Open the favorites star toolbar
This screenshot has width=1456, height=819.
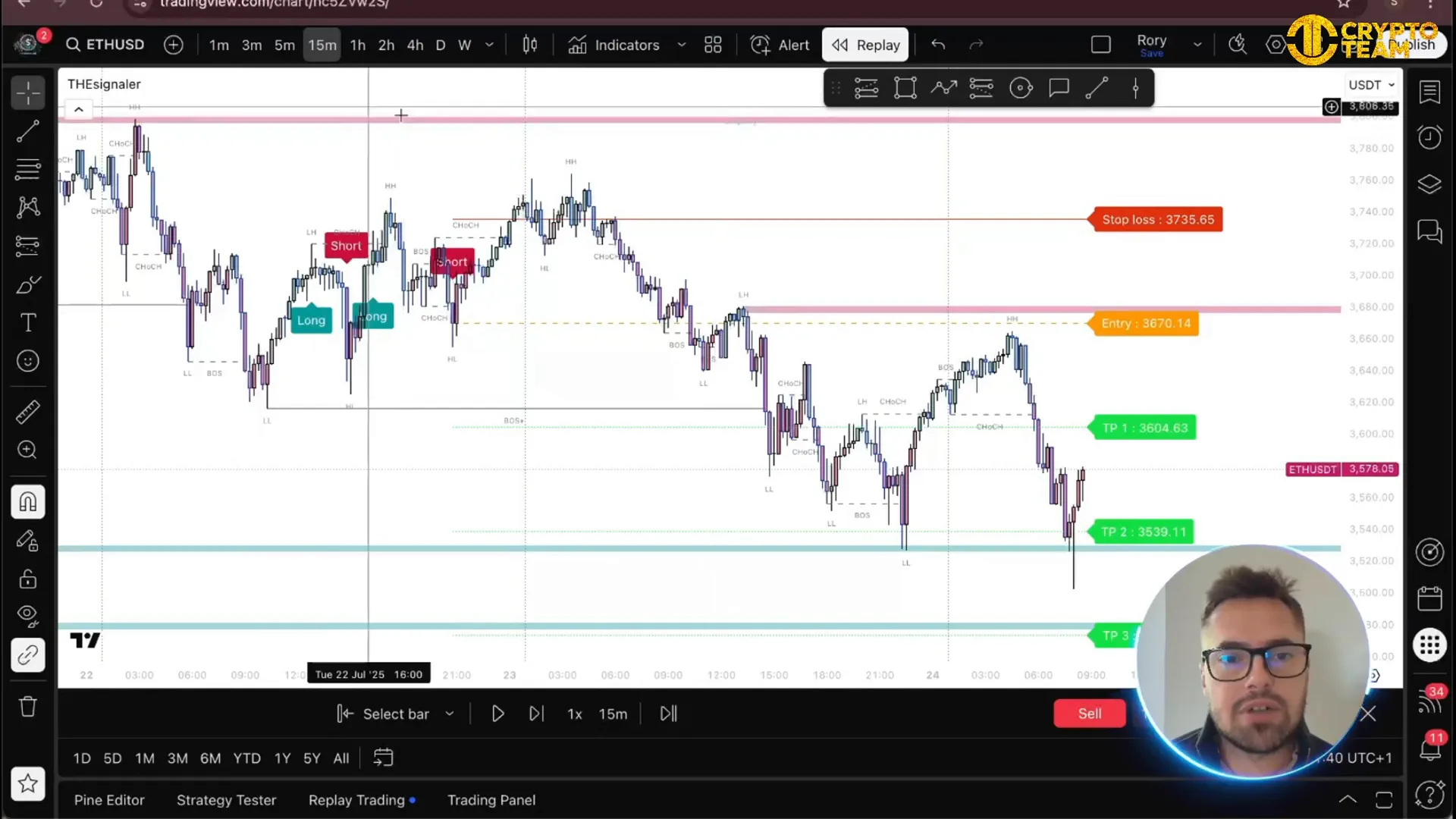(x=28, y=783)
